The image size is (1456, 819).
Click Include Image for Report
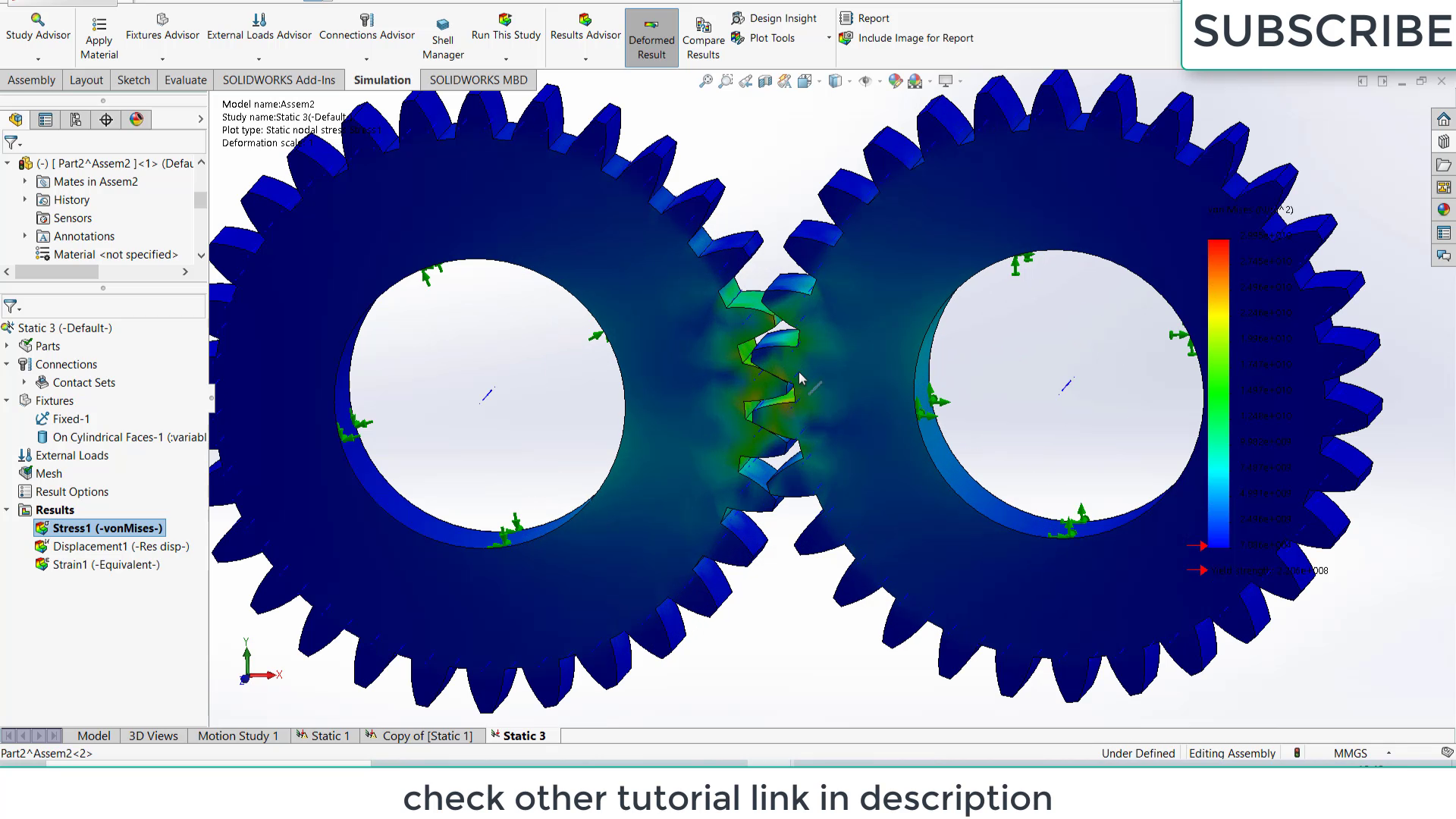tap(906, 38)
